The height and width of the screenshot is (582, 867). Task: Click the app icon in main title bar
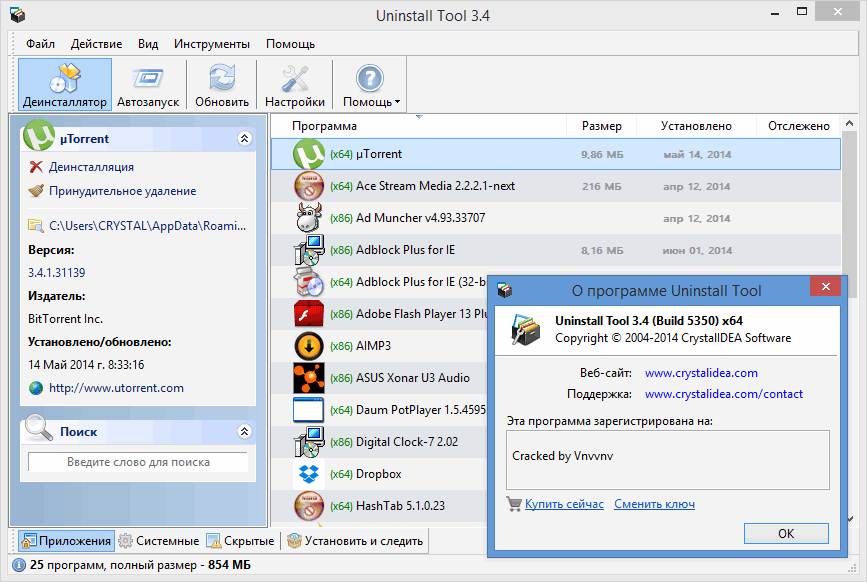pos(18,14)
